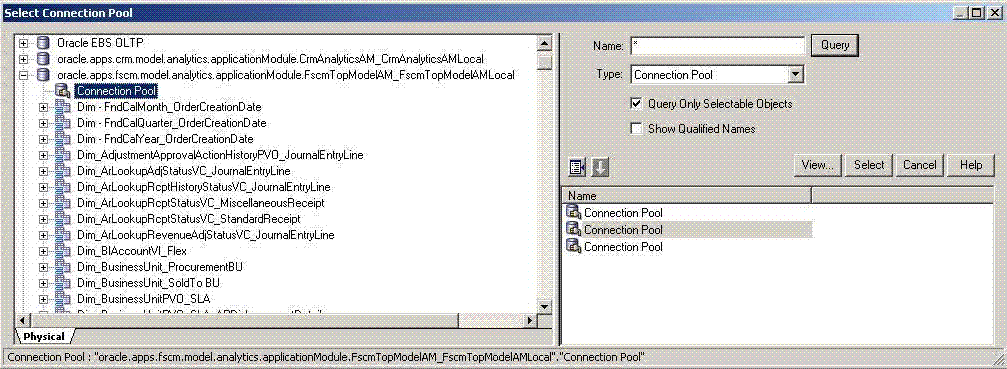The image size is (1007, 369).
Task: Click the highlighted second Connection Pool result icon
Action: (x=573, y=230)
